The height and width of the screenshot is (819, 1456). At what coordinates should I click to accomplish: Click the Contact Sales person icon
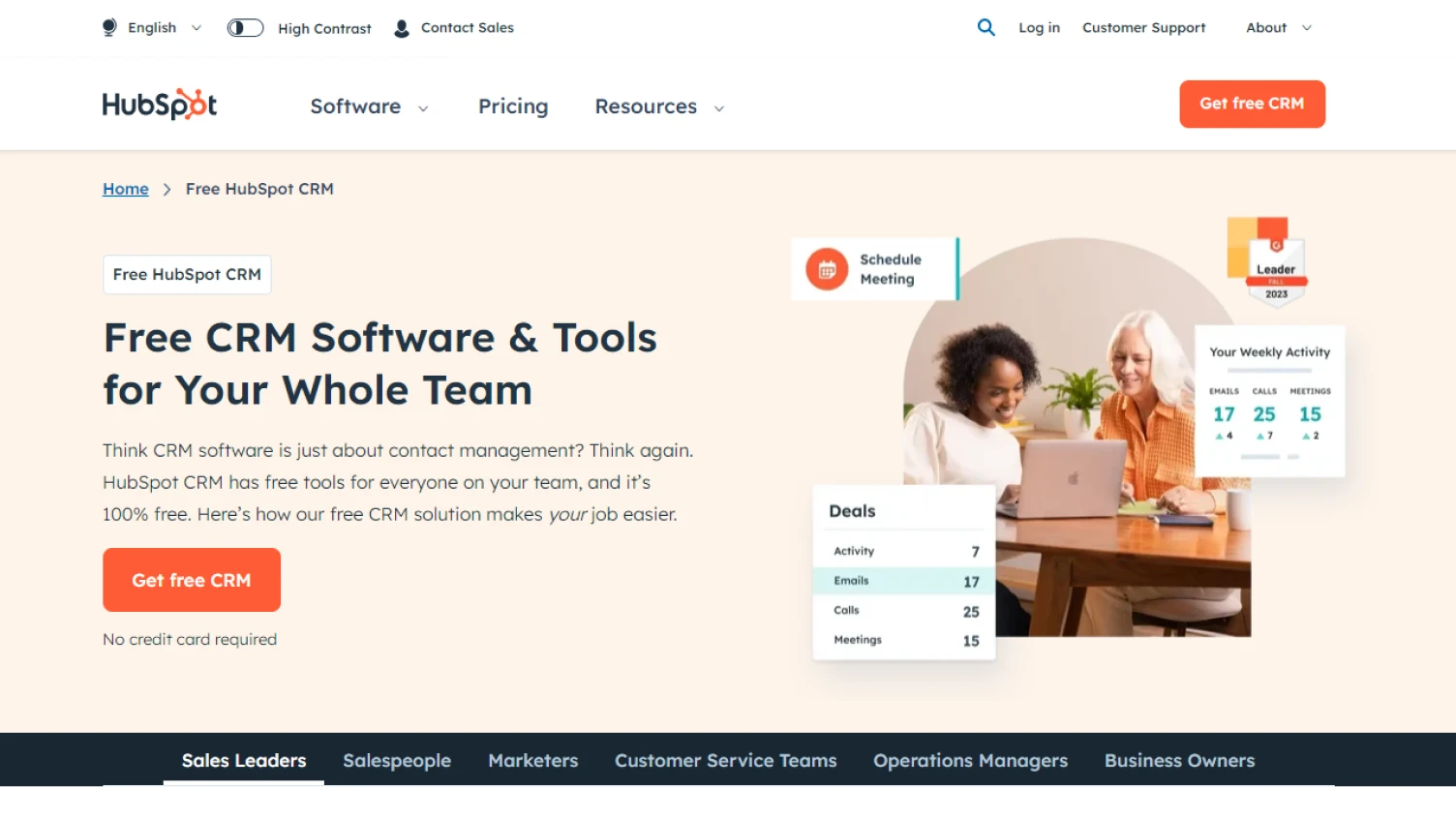400,27
